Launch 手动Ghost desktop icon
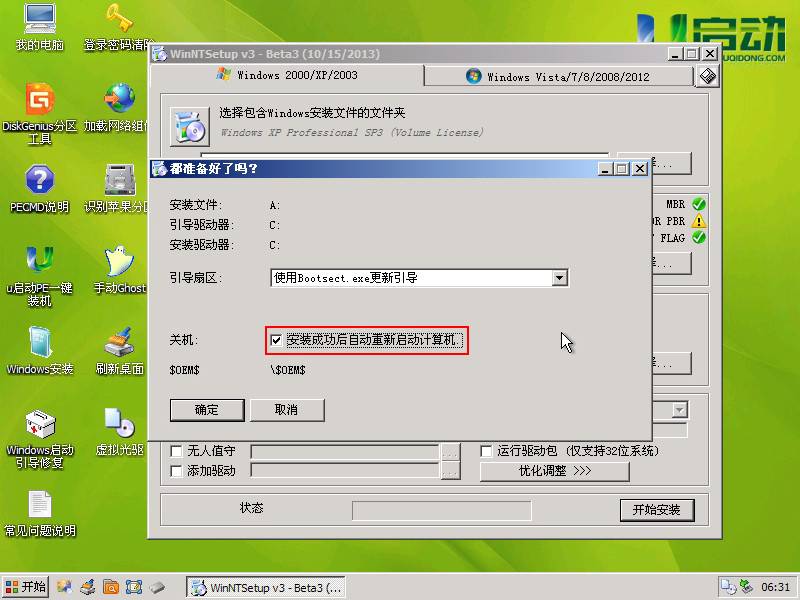800x600 pixels. click(119, 270)
